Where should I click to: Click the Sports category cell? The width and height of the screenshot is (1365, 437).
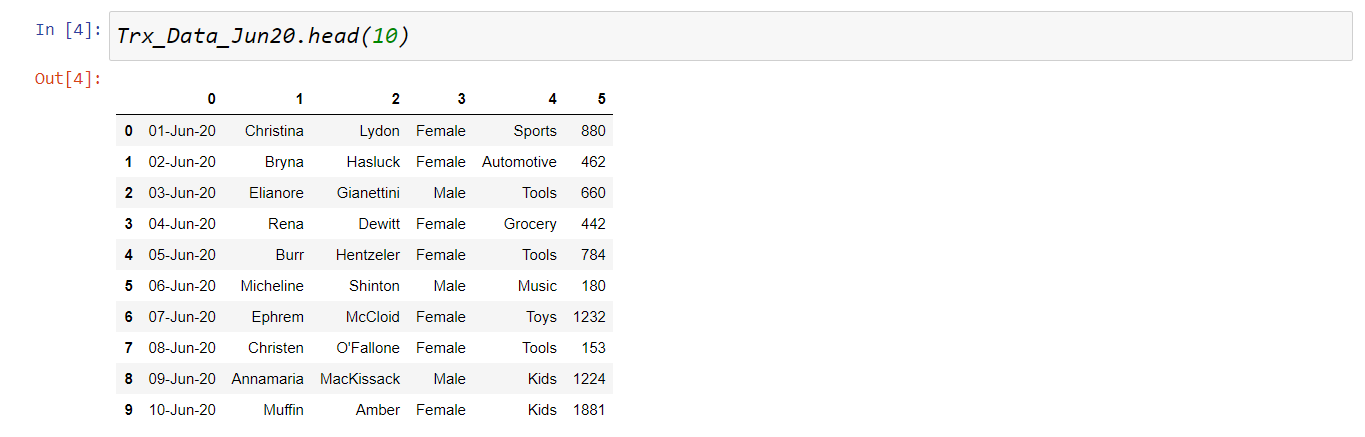coord(535,131)
